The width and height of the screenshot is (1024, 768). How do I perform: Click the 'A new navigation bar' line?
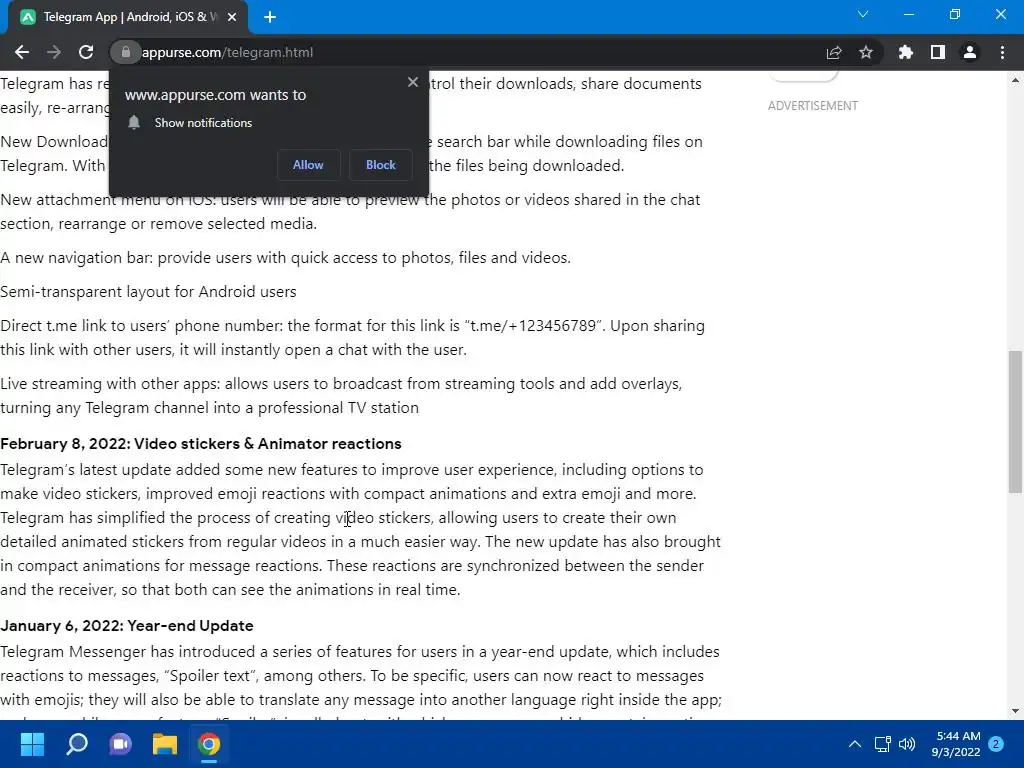[285, 258]
